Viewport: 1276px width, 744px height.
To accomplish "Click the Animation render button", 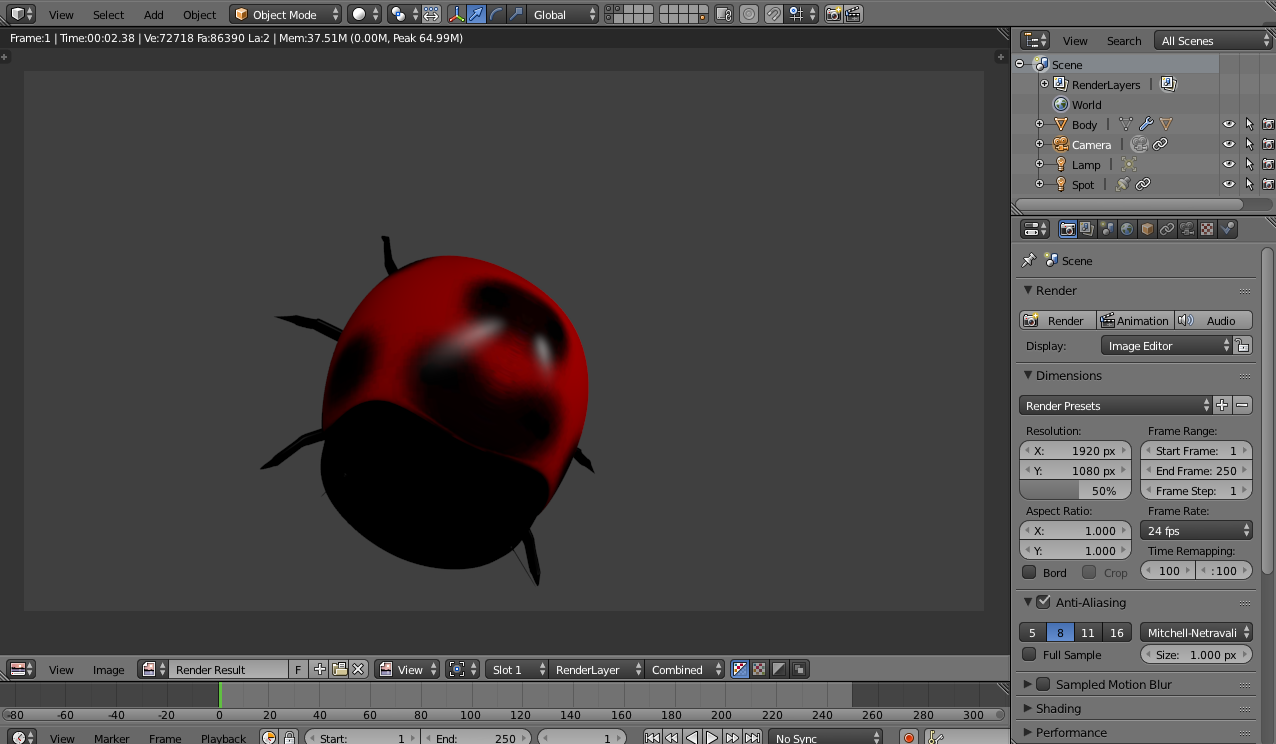I will [x=1134, y=320].
